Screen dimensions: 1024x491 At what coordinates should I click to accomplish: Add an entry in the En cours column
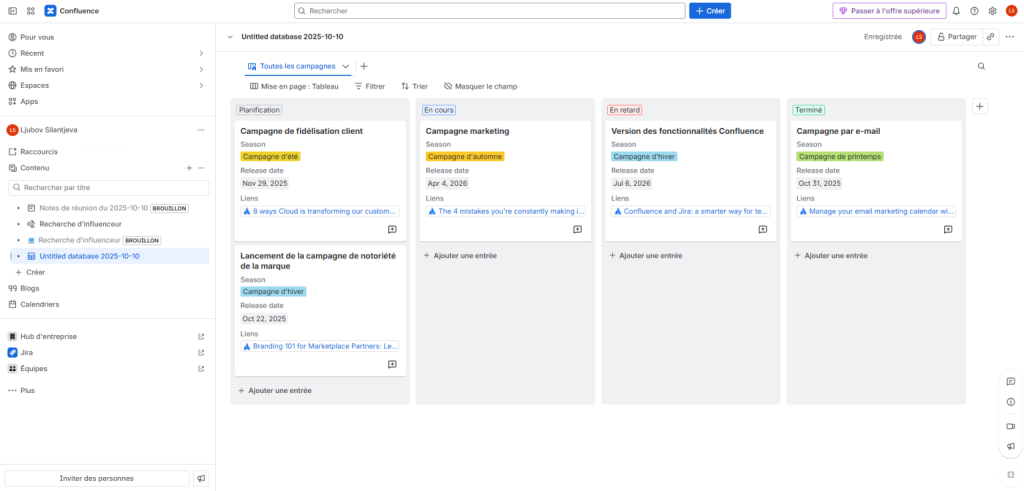460,255
